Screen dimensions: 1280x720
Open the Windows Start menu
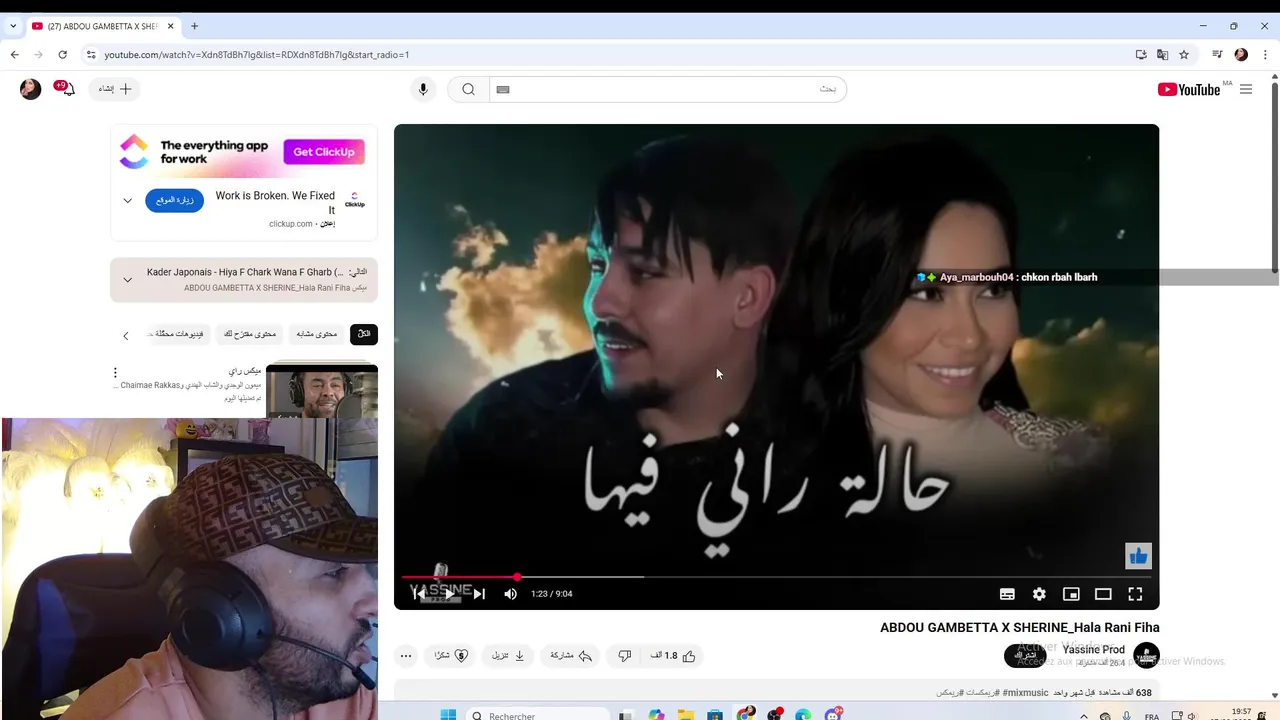click(x=448, y=715)
